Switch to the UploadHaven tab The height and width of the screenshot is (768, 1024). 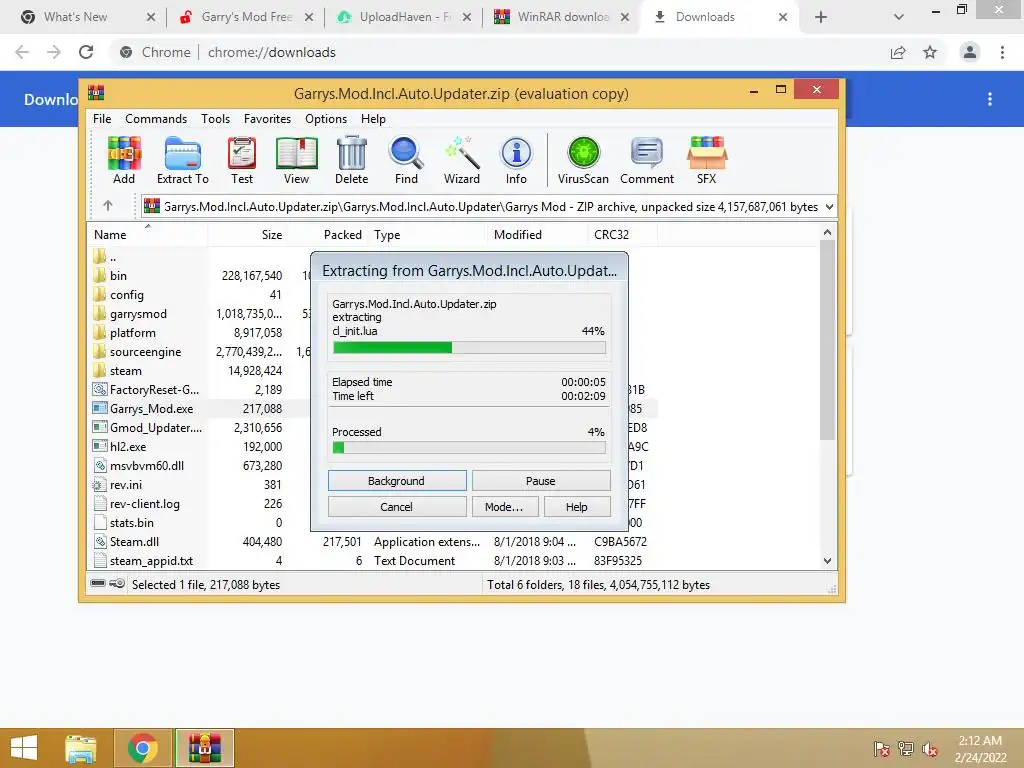point(405,17)
